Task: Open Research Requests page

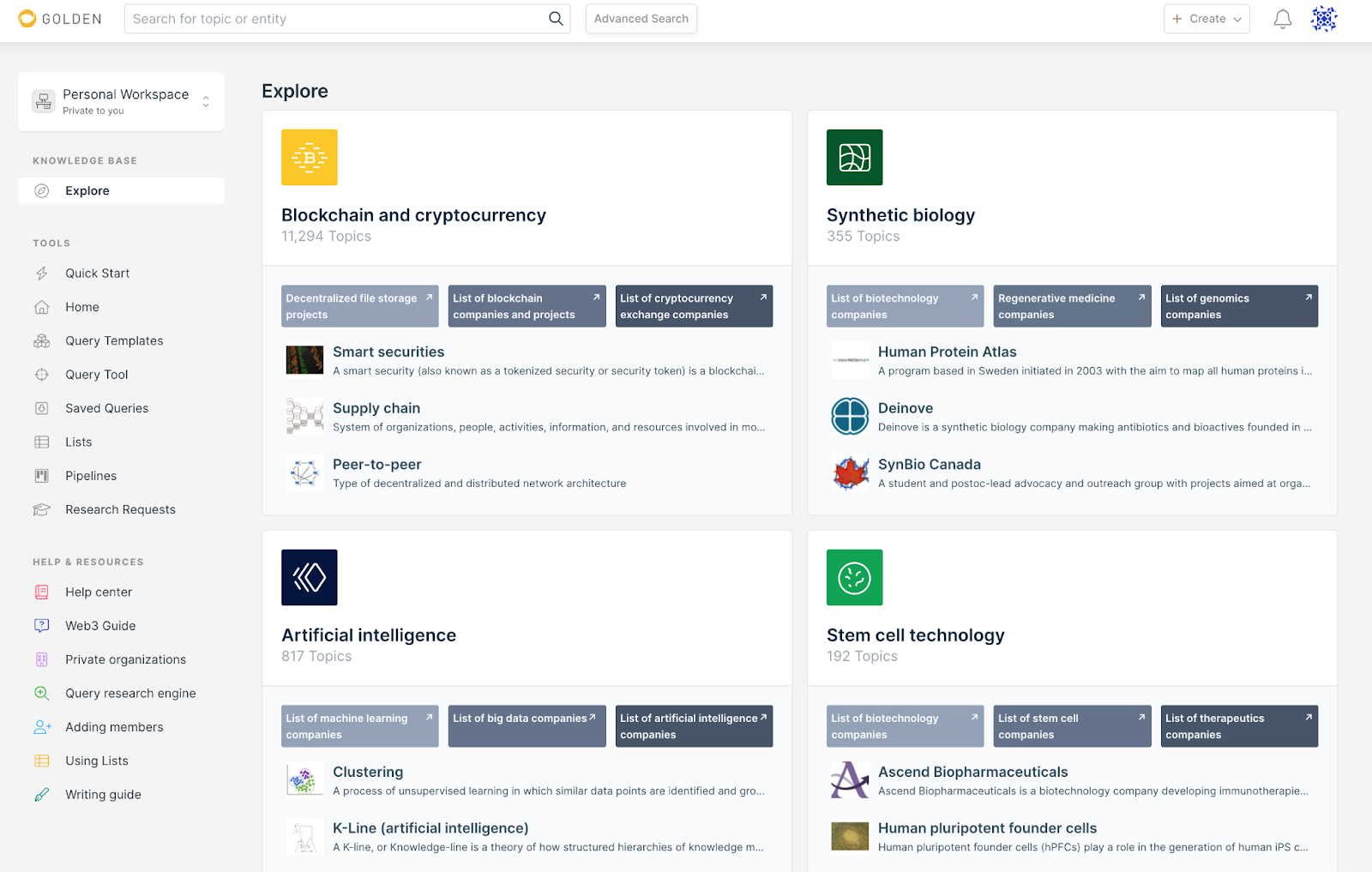Action: click(x=120, y=509)
